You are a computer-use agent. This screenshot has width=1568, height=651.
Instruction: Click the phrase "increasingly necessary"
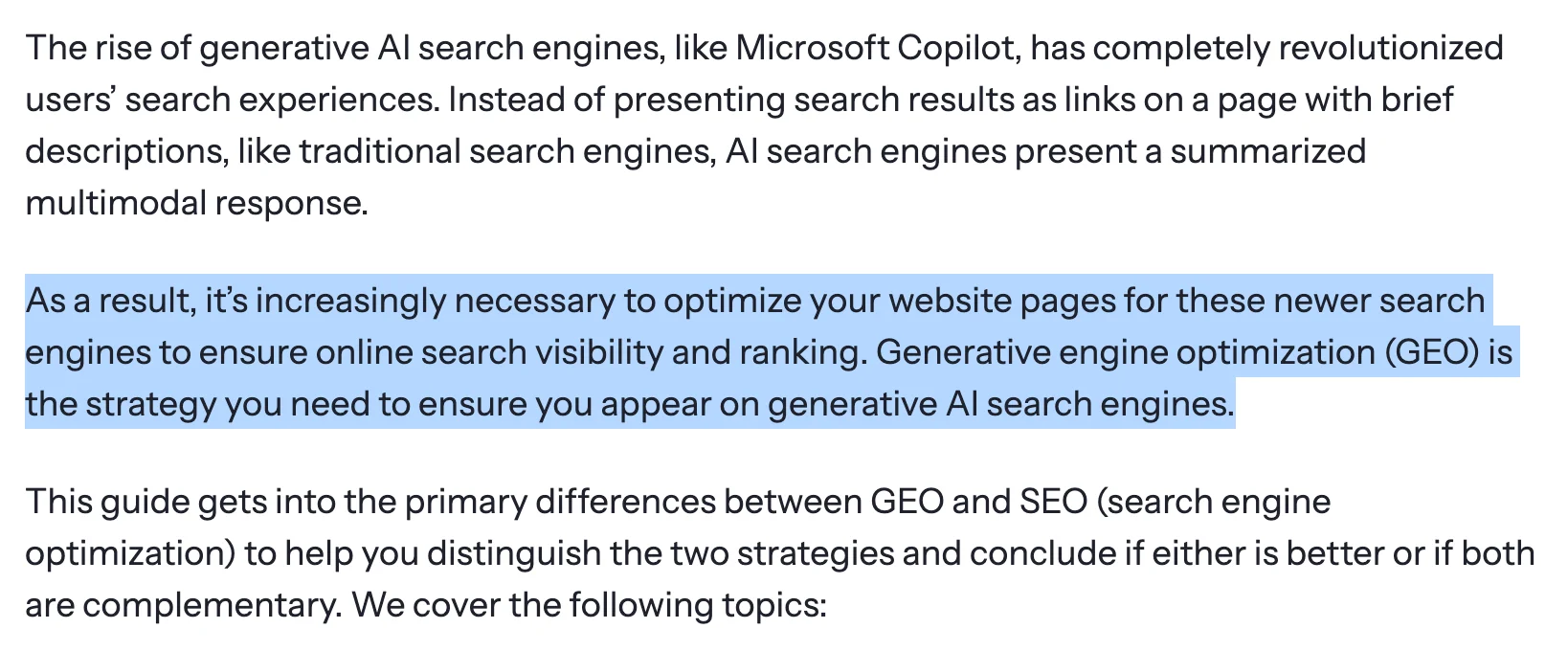click(x=435, y=301)
